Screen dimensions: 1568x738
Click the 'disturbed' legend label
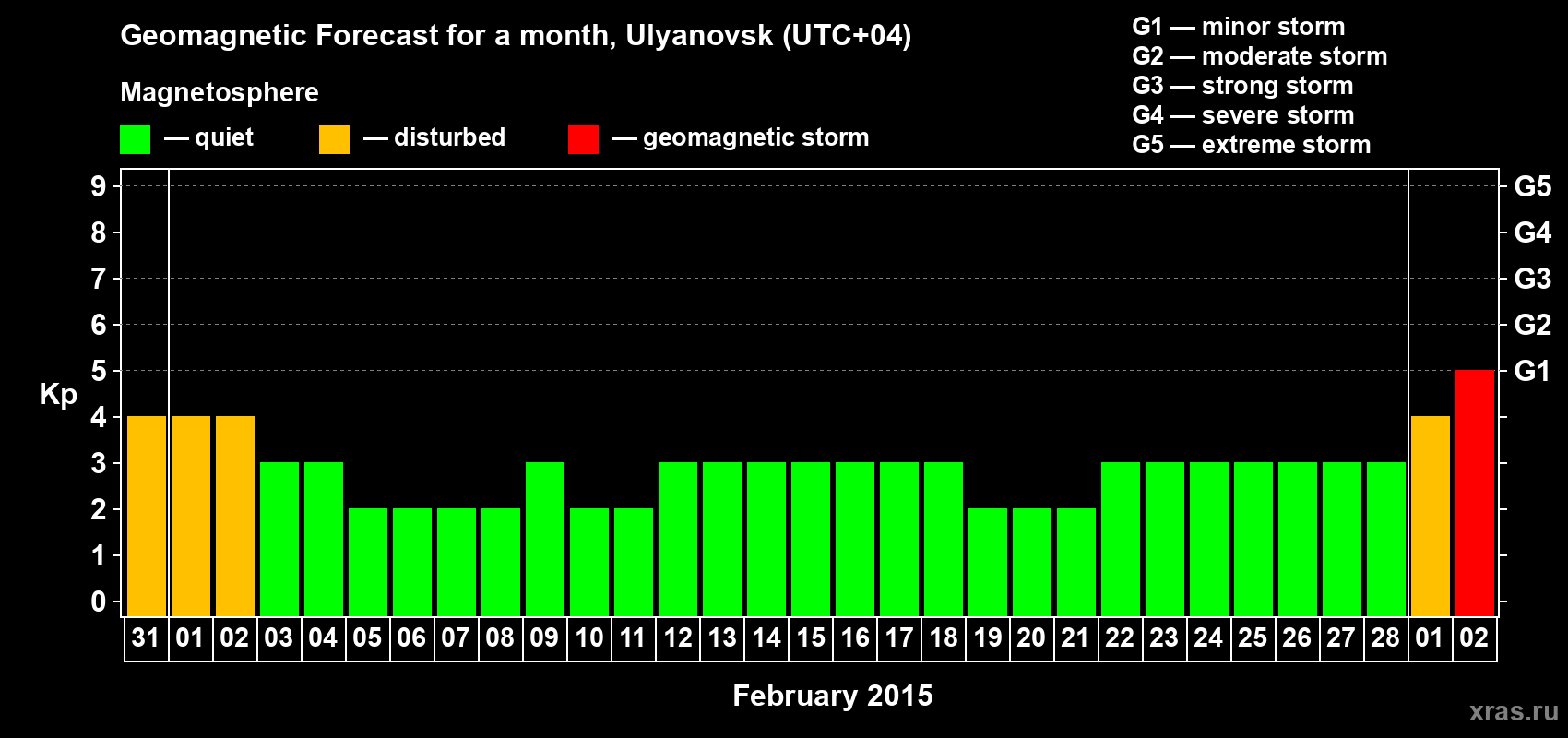coord(450,137)
